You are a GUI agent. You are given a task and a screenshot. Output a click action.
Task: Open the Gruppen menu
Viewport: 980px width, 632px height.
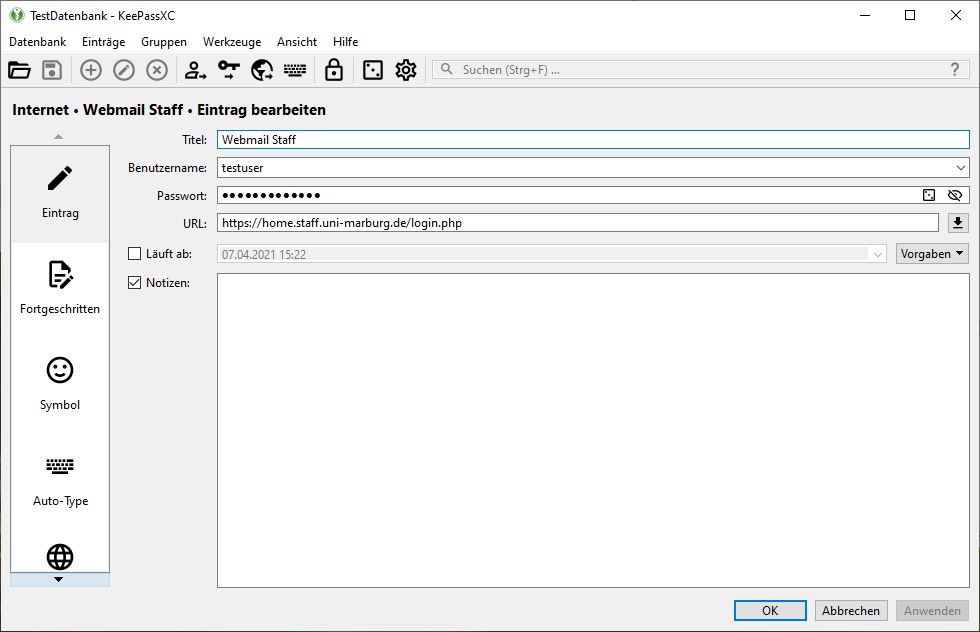click(x=164, y=42)
